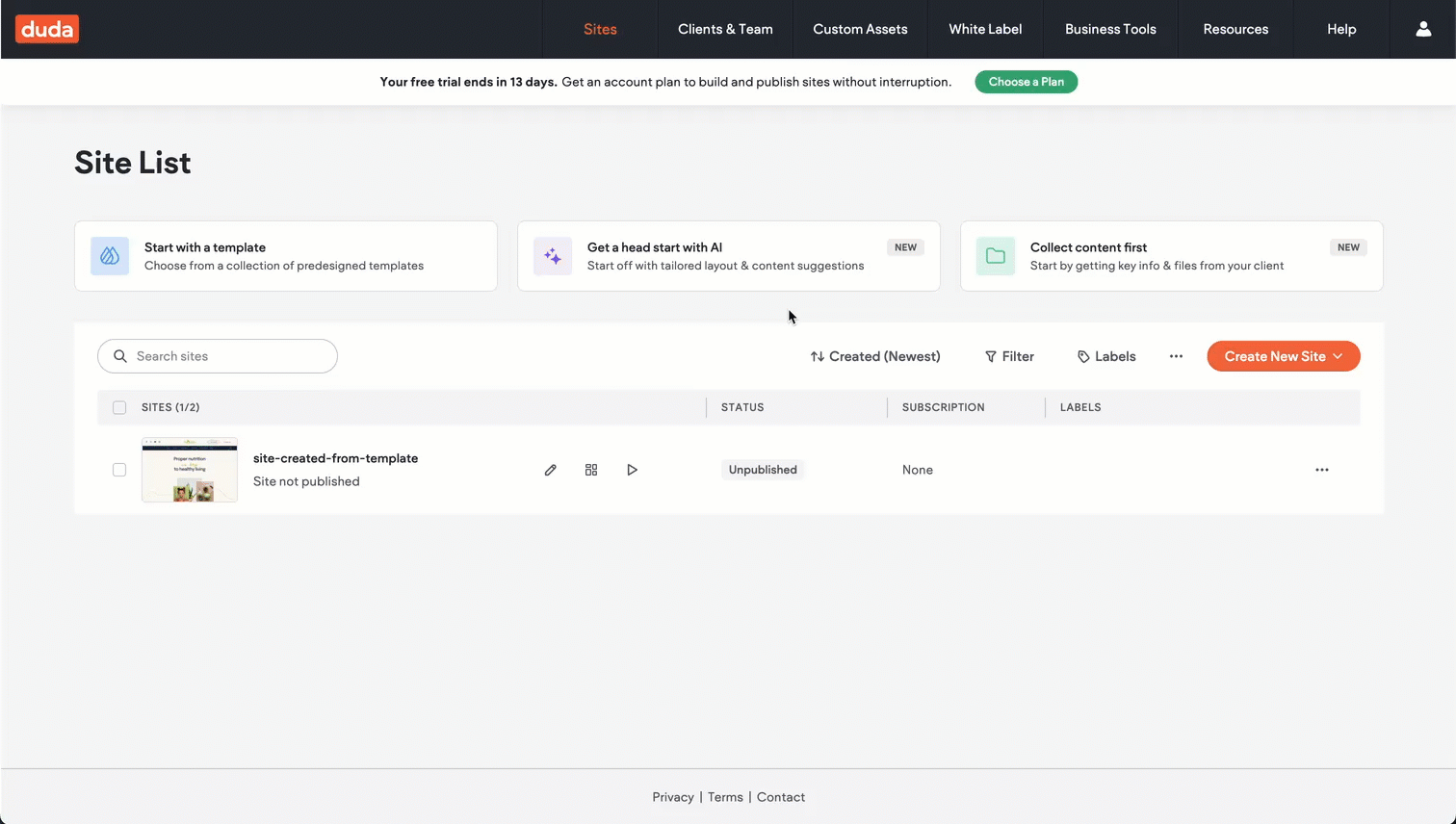
Task: Open the three-dot menu for site-created-from-template
Action: (x=1321, y=470)
